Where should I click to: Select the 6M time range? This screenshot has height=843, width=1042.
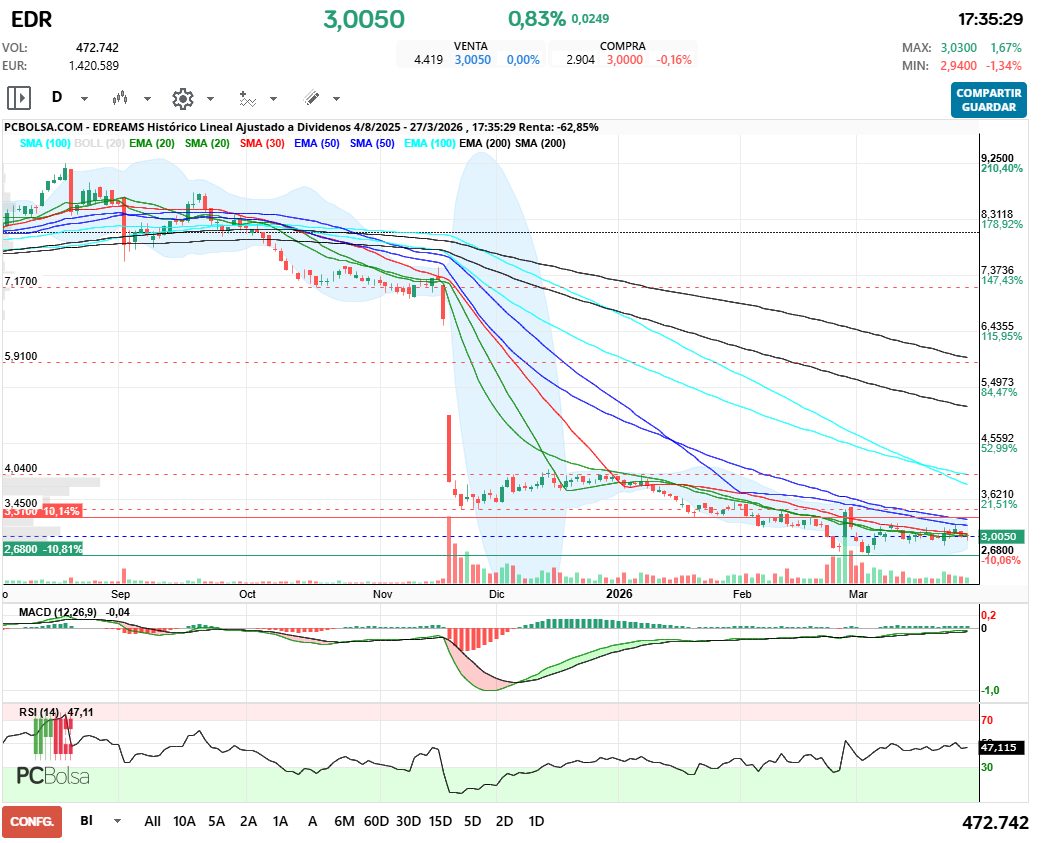[344, 821]
